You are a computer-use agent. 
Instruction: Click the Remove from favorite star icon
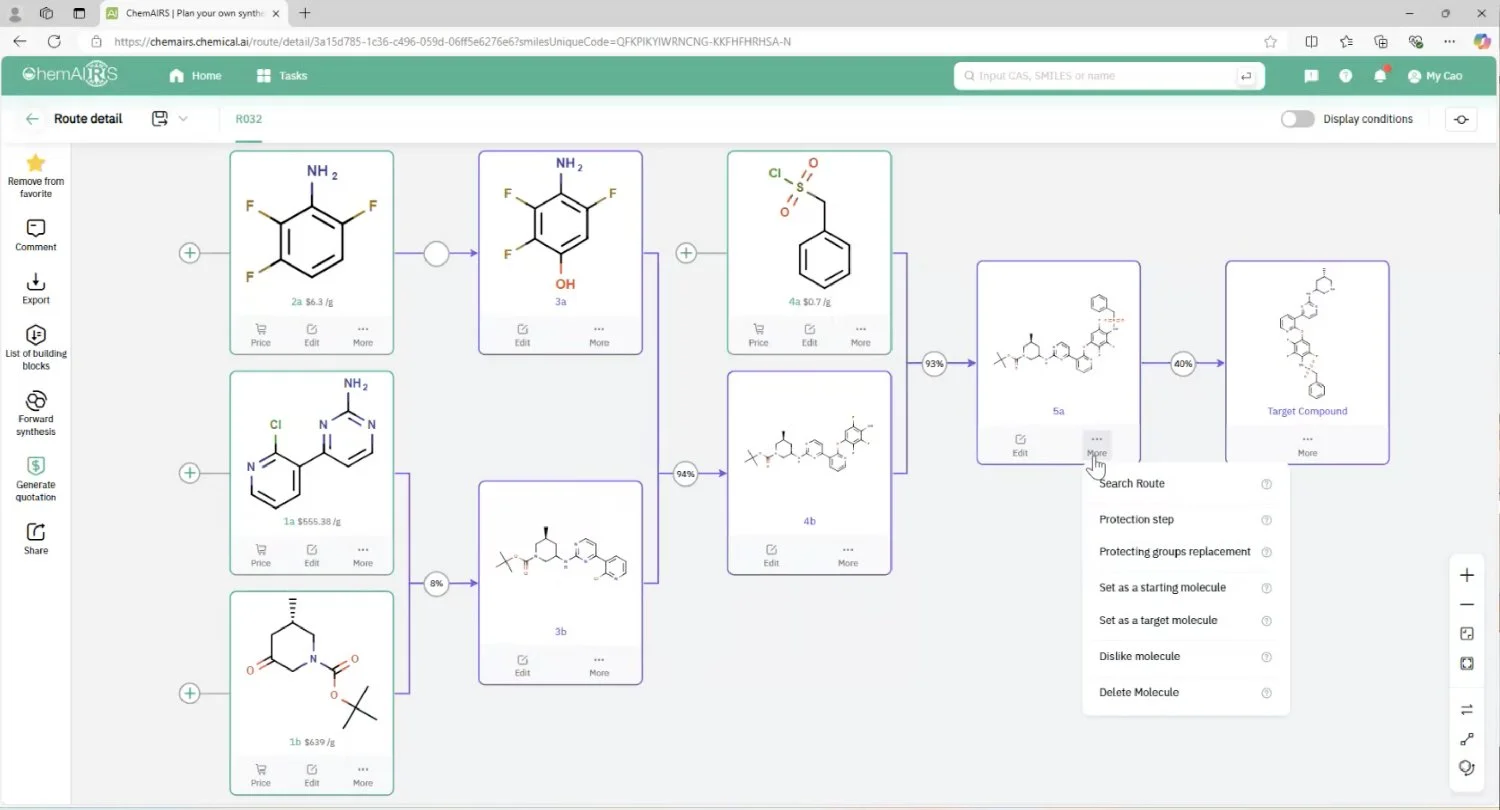pos(36,163)
